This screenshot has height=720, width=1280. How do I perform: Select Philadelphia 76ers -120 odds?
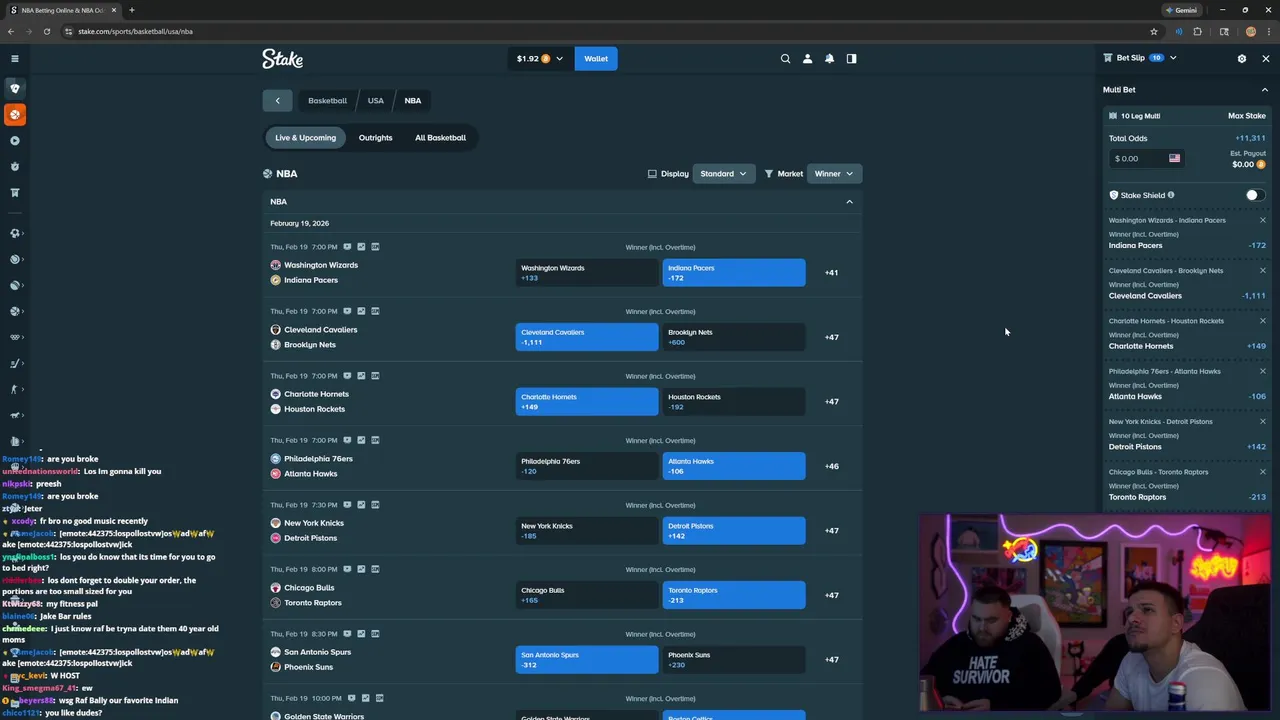tap(587, 466)
